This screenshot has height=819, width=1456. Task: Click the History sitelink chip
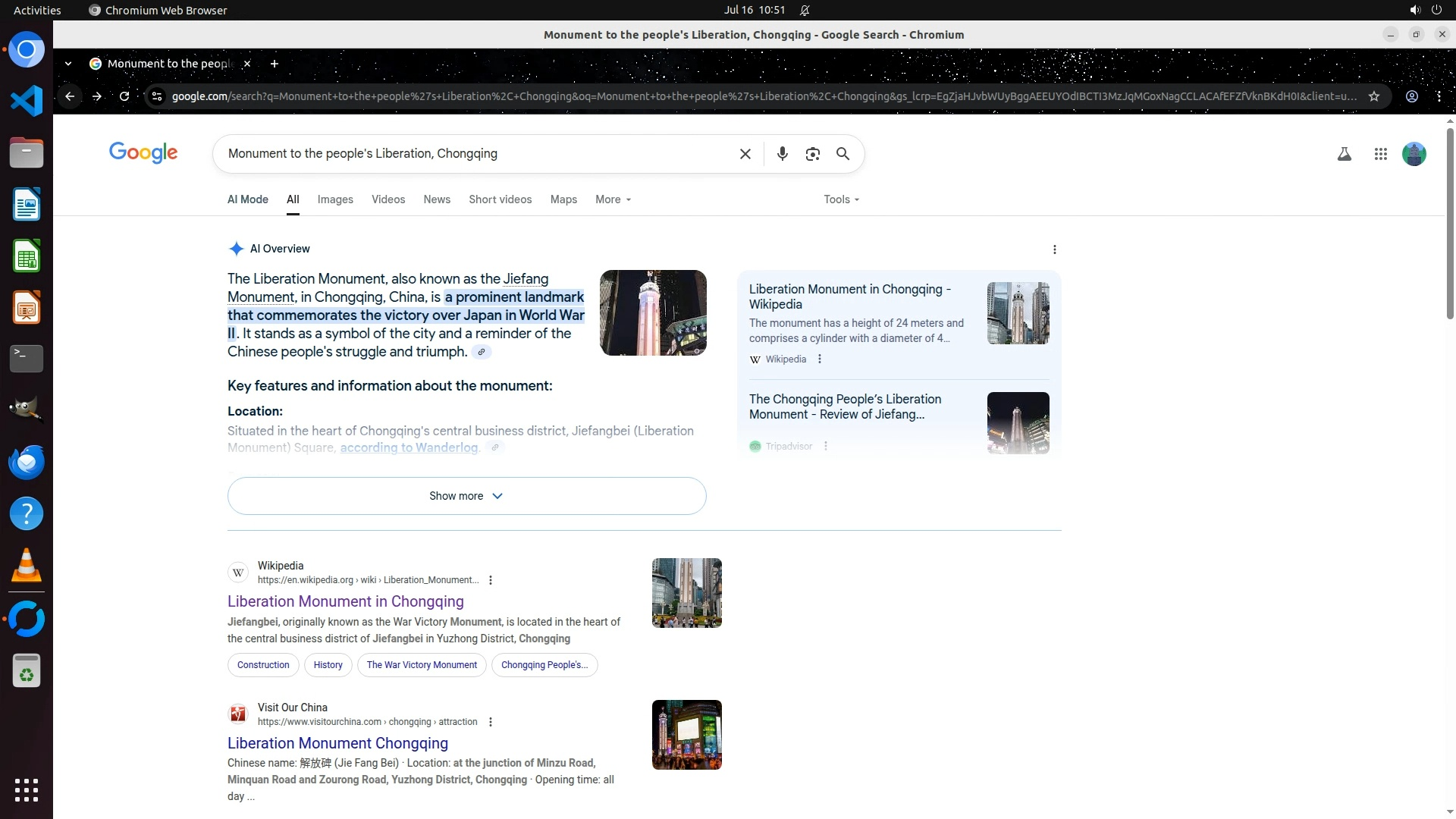328,665
